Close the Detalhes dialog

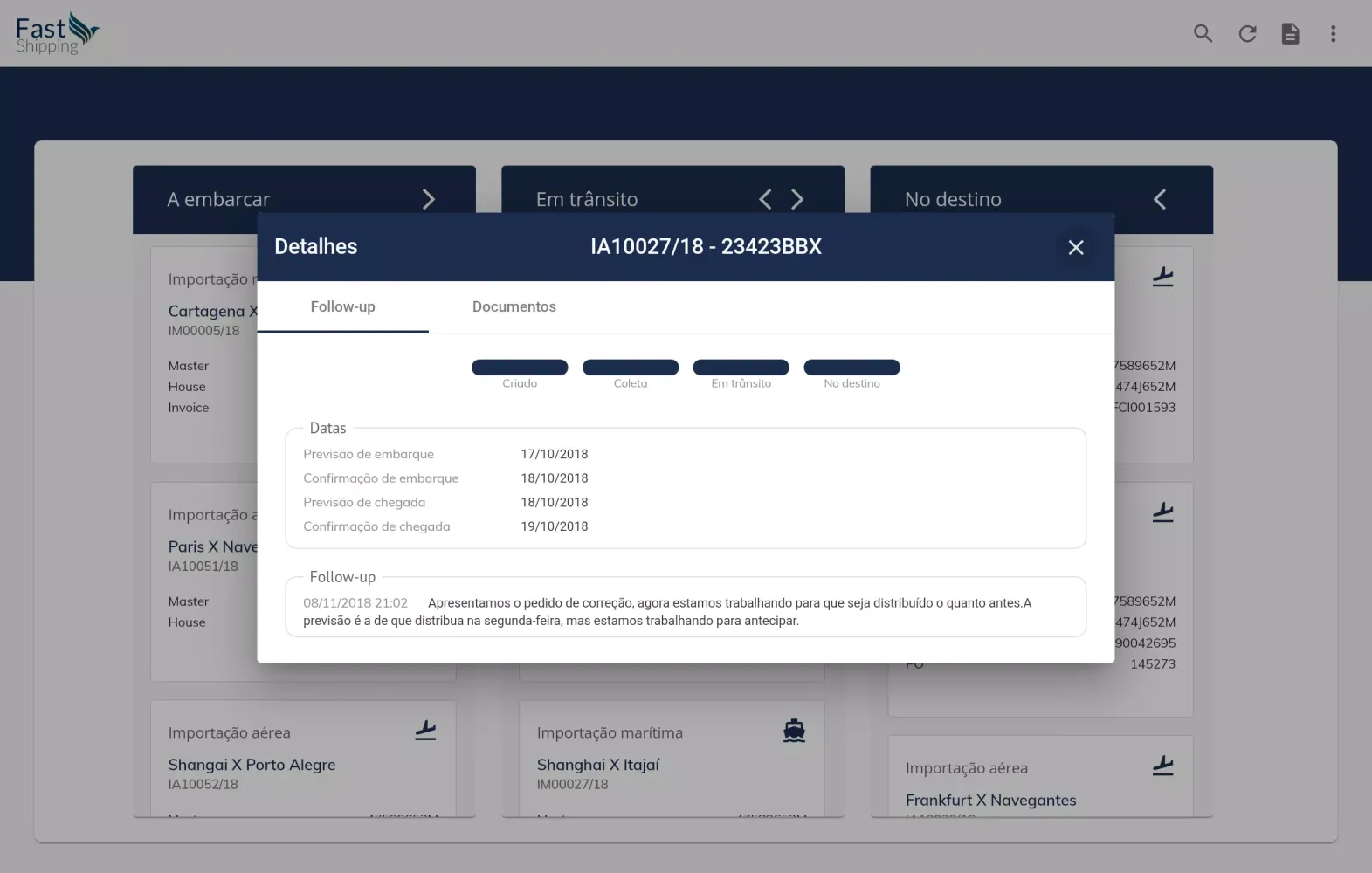point(1076,247)
